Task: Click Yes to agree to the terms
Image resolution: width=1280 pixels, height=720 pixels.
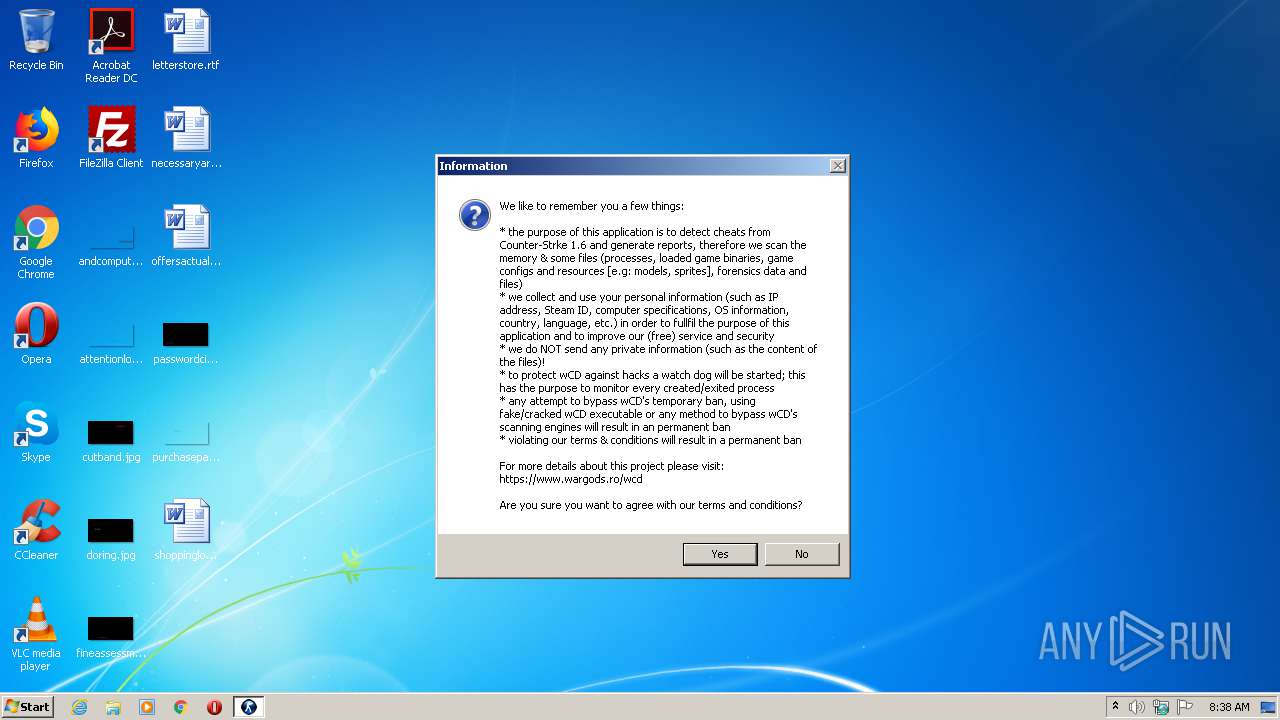Action: coord(720,554)
